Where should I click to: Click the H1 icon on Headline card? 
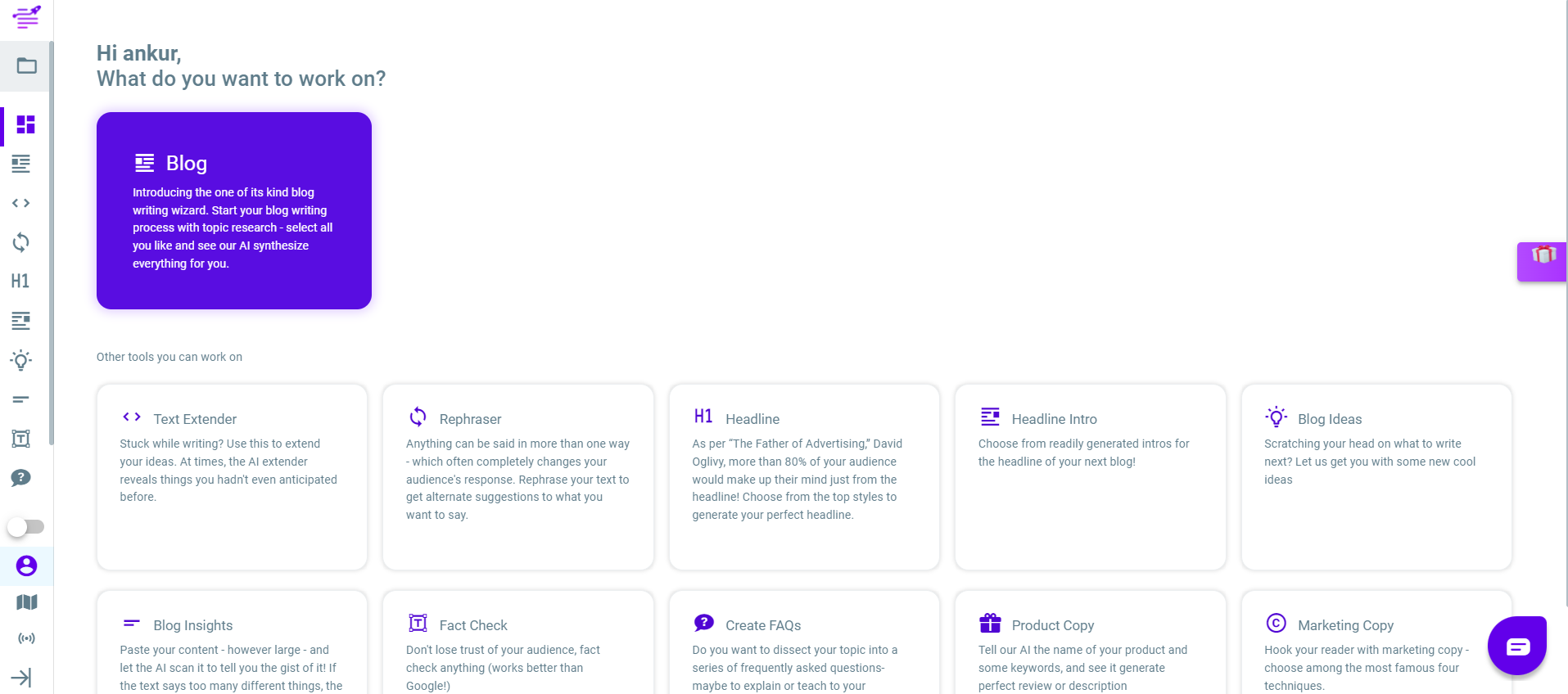[703, 417]
